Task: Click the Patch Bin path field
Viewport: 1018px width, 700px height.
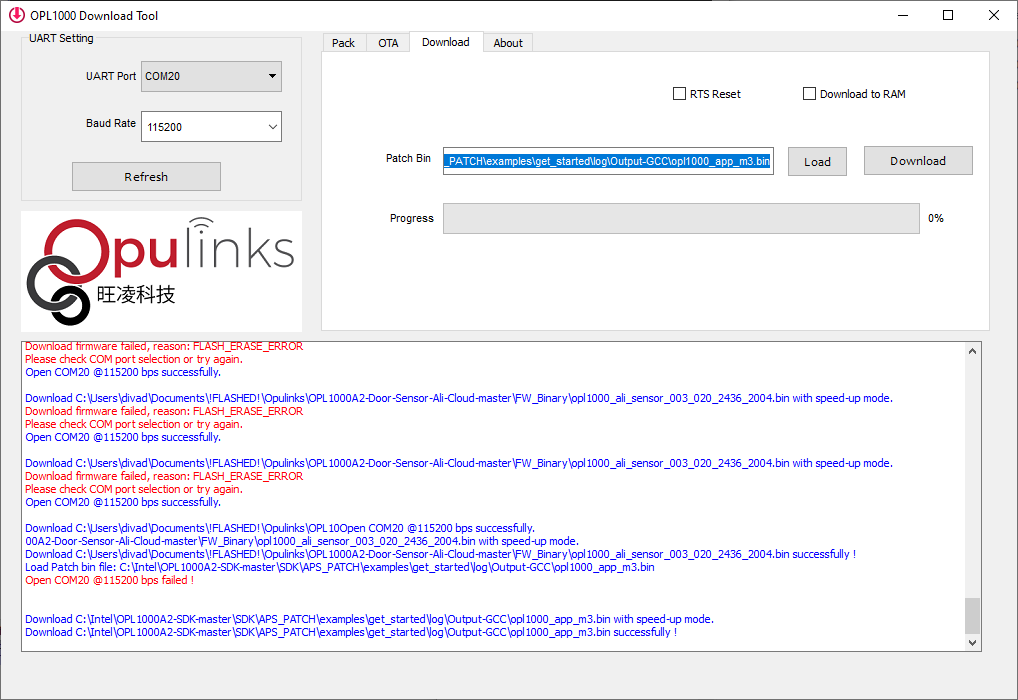Action: pyautogui.click(x=608, y=161)
